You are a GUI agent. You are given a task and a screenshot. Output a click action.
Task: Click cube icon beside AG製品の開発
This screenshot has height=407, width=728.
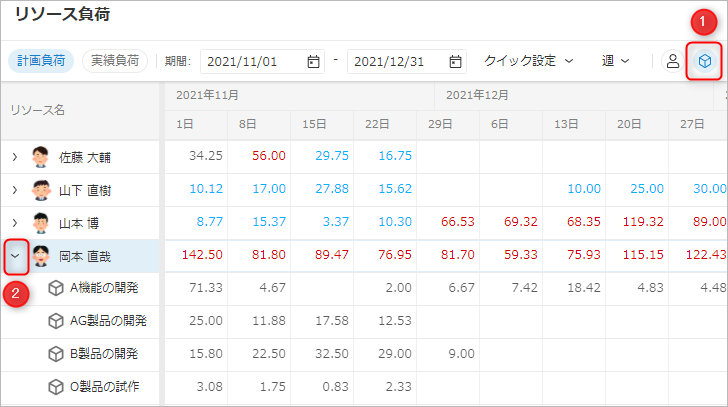(56, 321)
